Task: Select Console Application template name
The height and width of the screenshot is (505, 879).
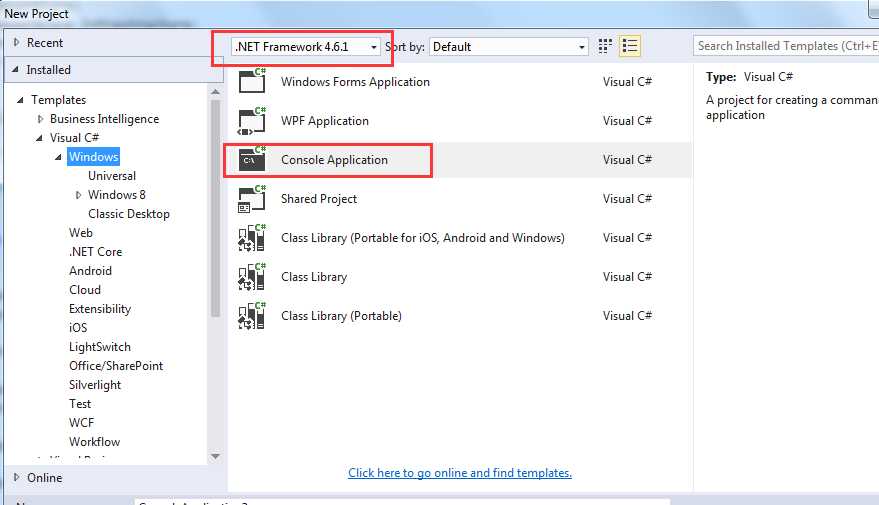Action: pos(334,160)
